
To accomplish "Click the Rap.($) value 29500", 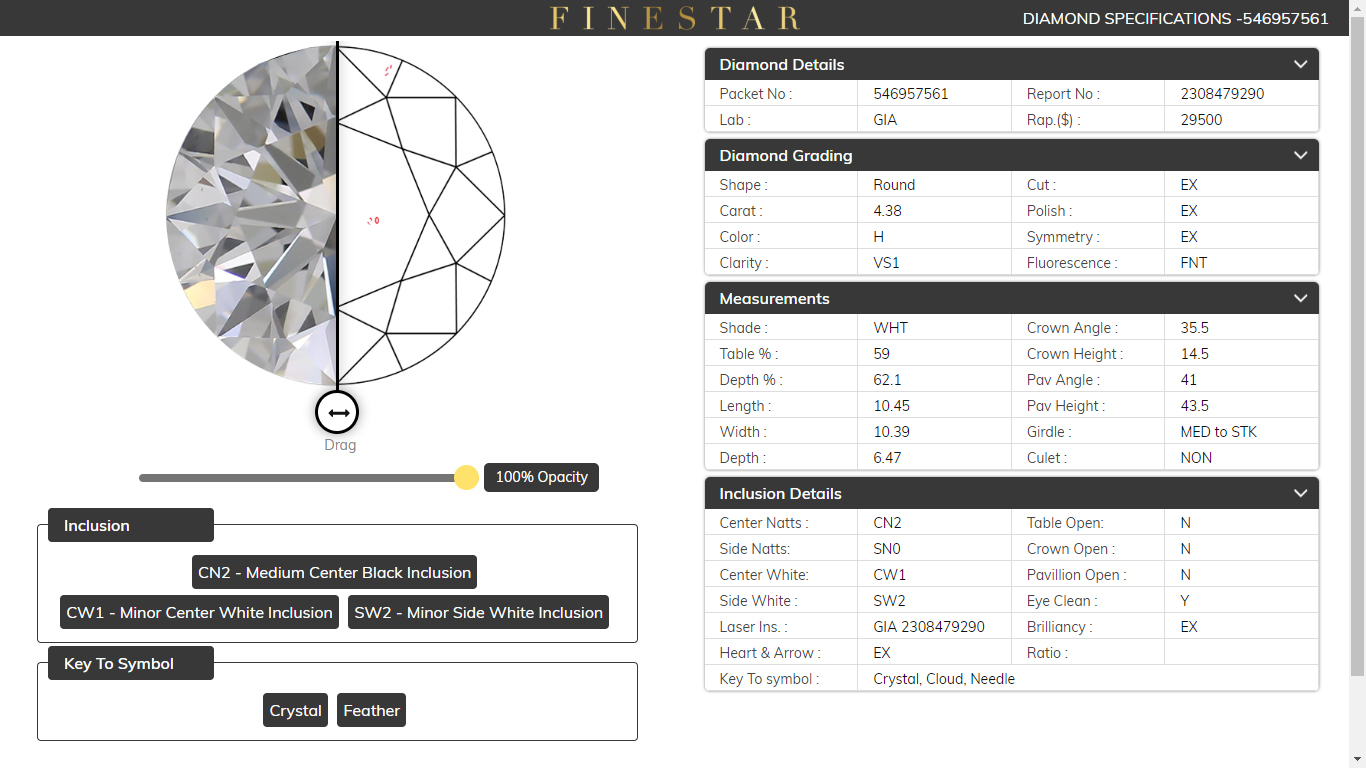I will (1201, 119).
